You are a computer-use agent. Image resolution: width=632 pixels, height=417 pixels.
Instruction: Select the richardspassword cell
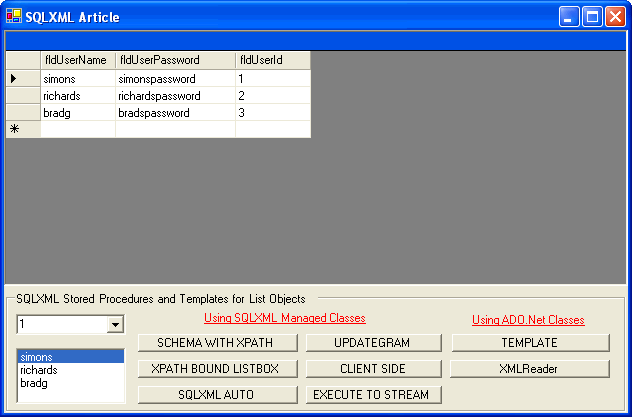point(175,95)
